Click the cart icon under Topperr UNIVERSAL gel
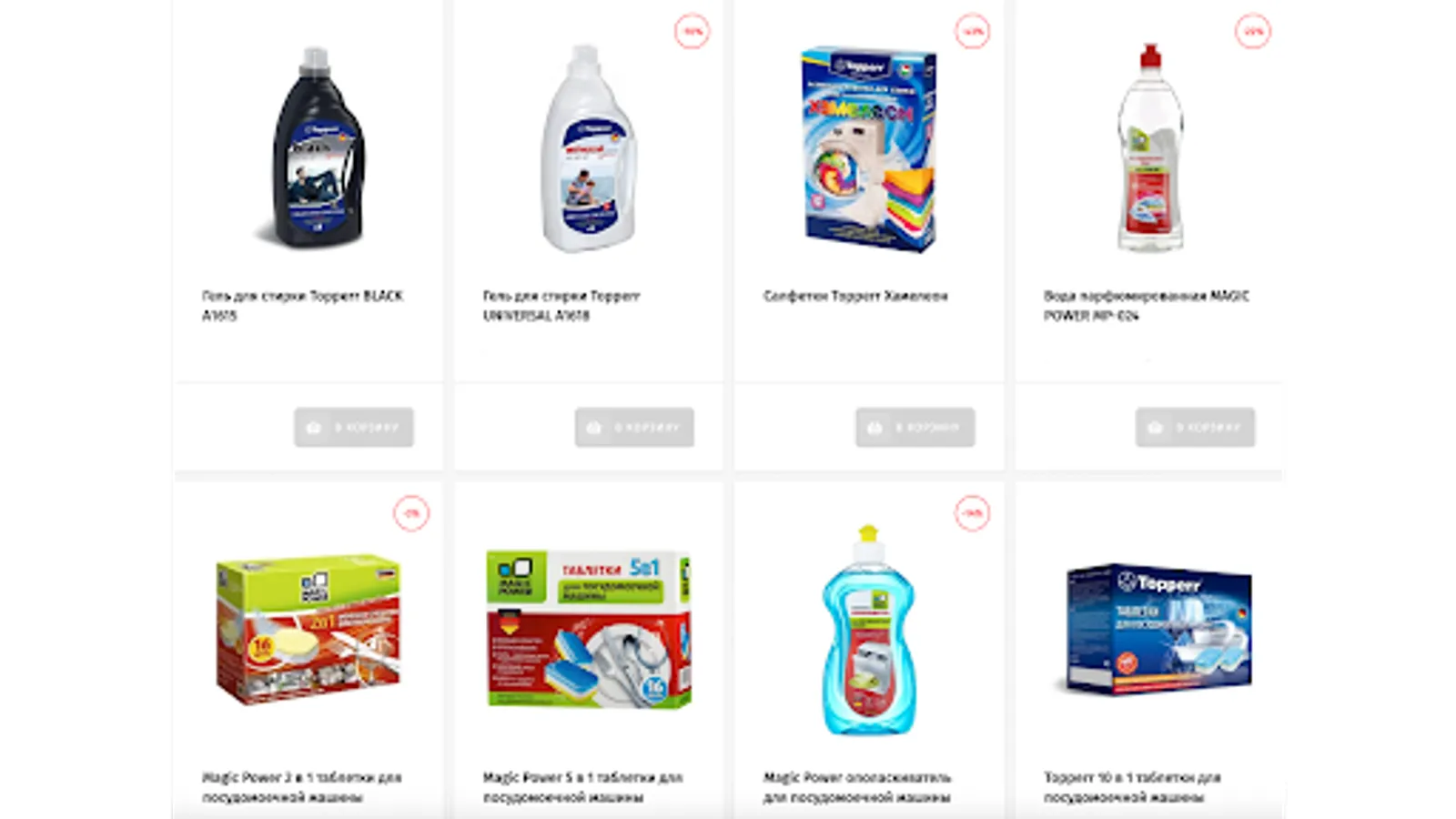This screenshot has width=1456, height=819. 594,428
